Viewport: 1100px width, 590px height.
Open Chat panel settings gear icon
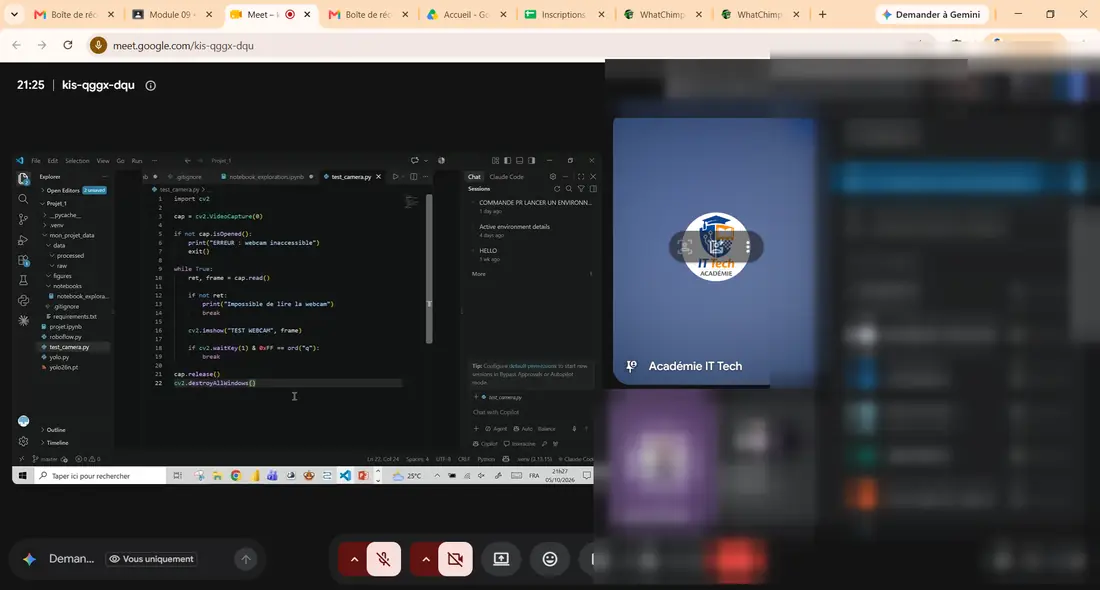[553, 177]
